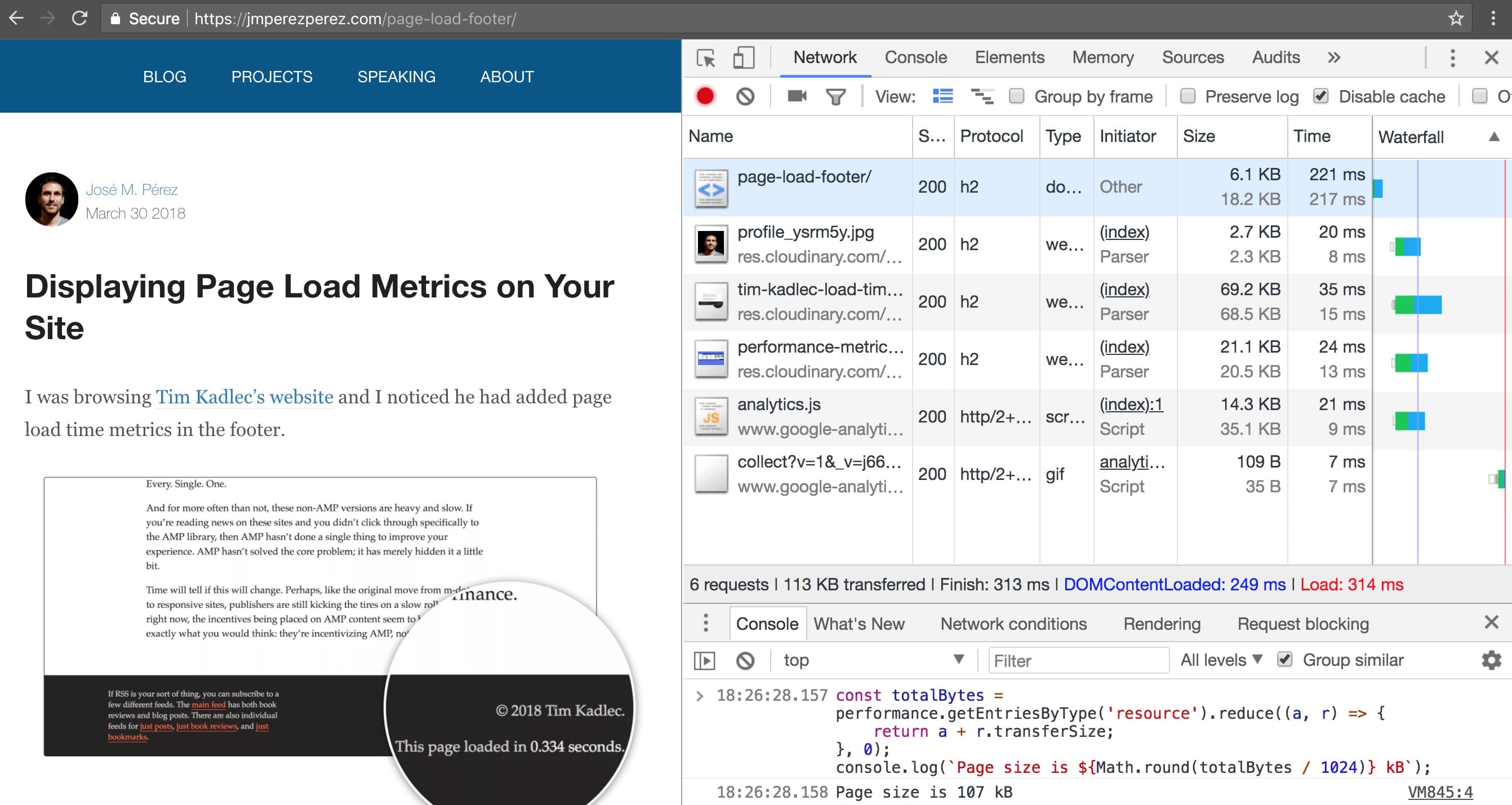Click the record (red circle) button
Screen dimensions: 1512x805
click(705, 97)
